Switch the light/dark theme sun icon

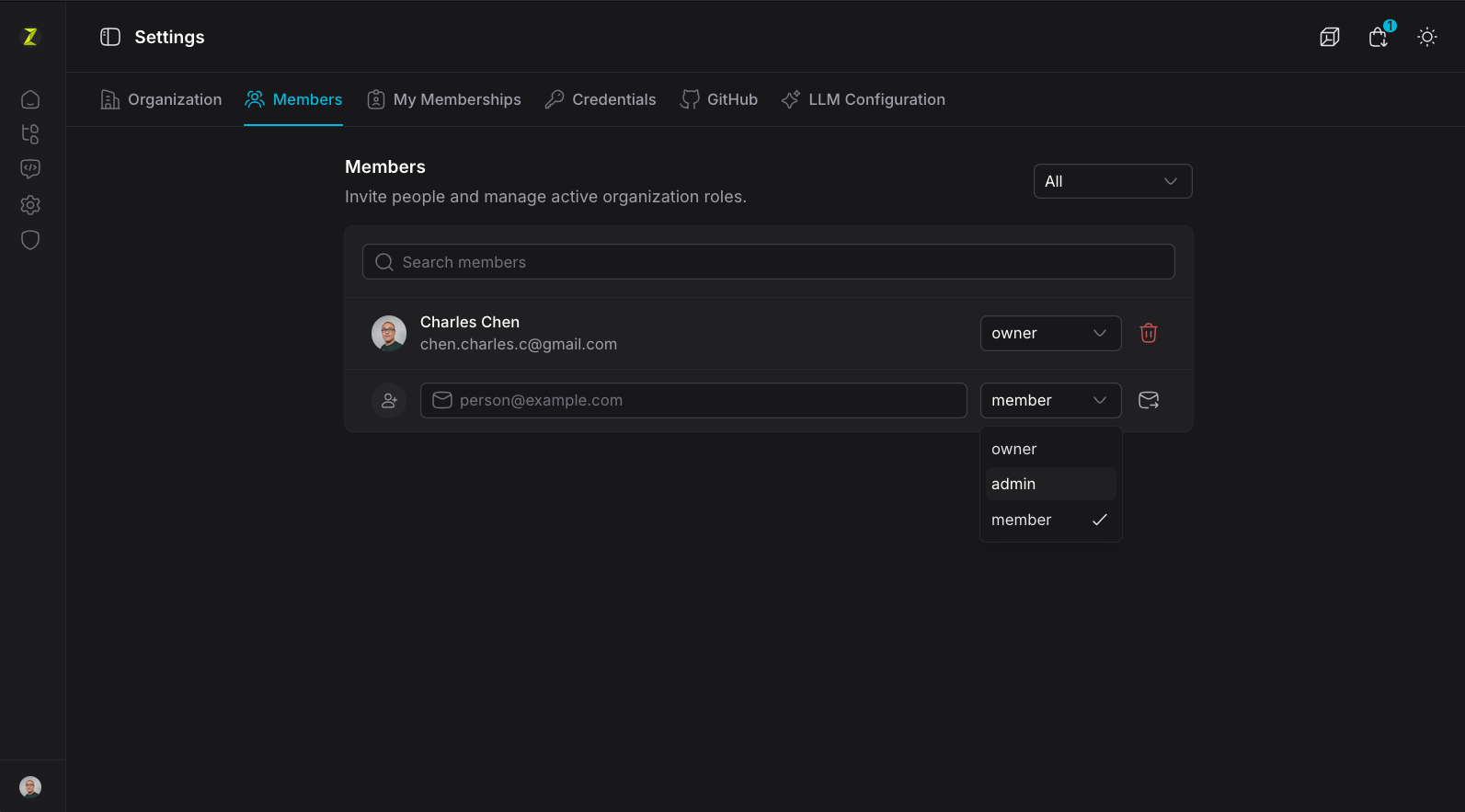[x=1427, y=37]
